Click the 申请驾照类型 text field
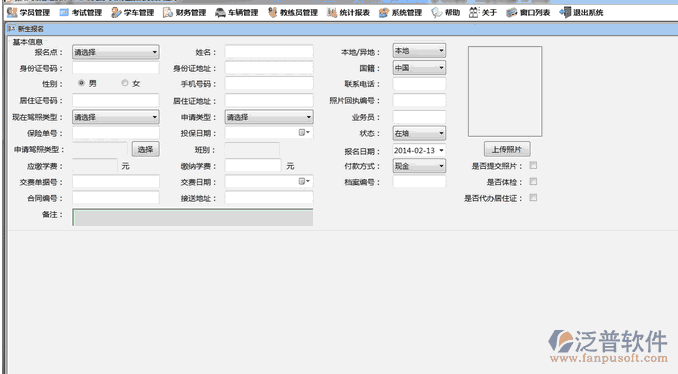Viewport: 678px width, 374px height. [100, 150]
